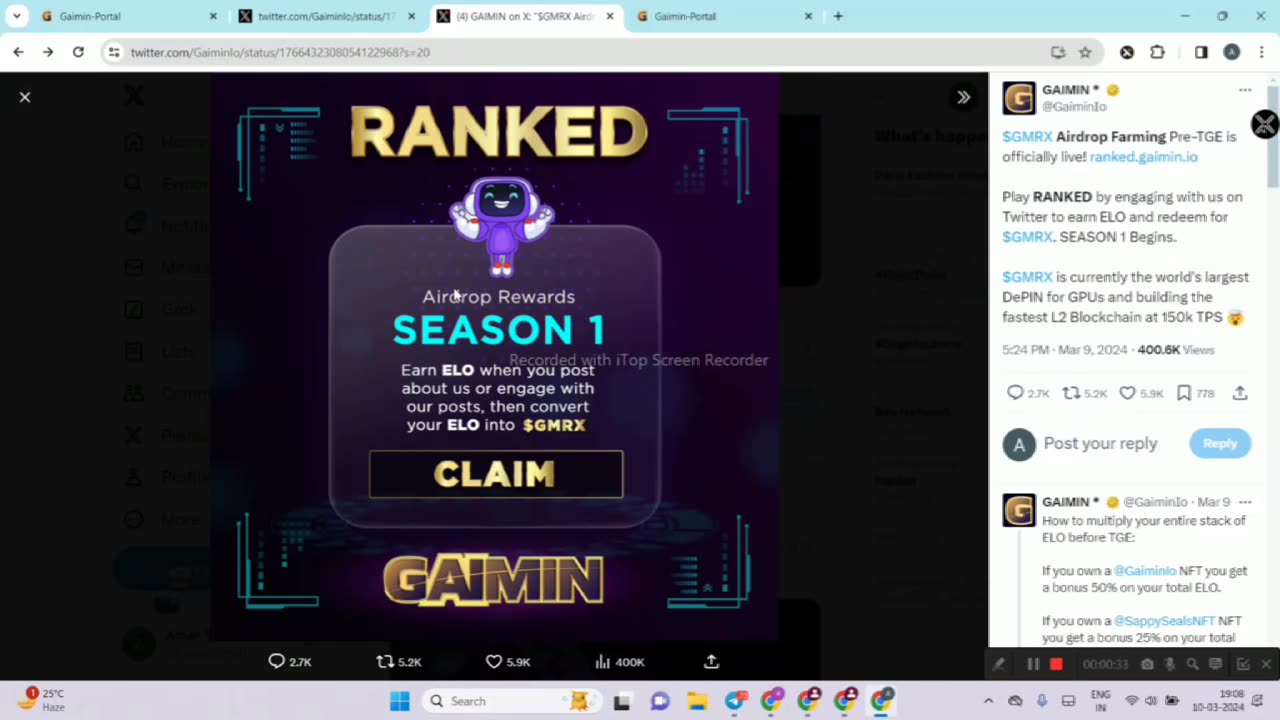Switch to the twitter.com/GaiminIo/status tab

click(x=326, y=16)
